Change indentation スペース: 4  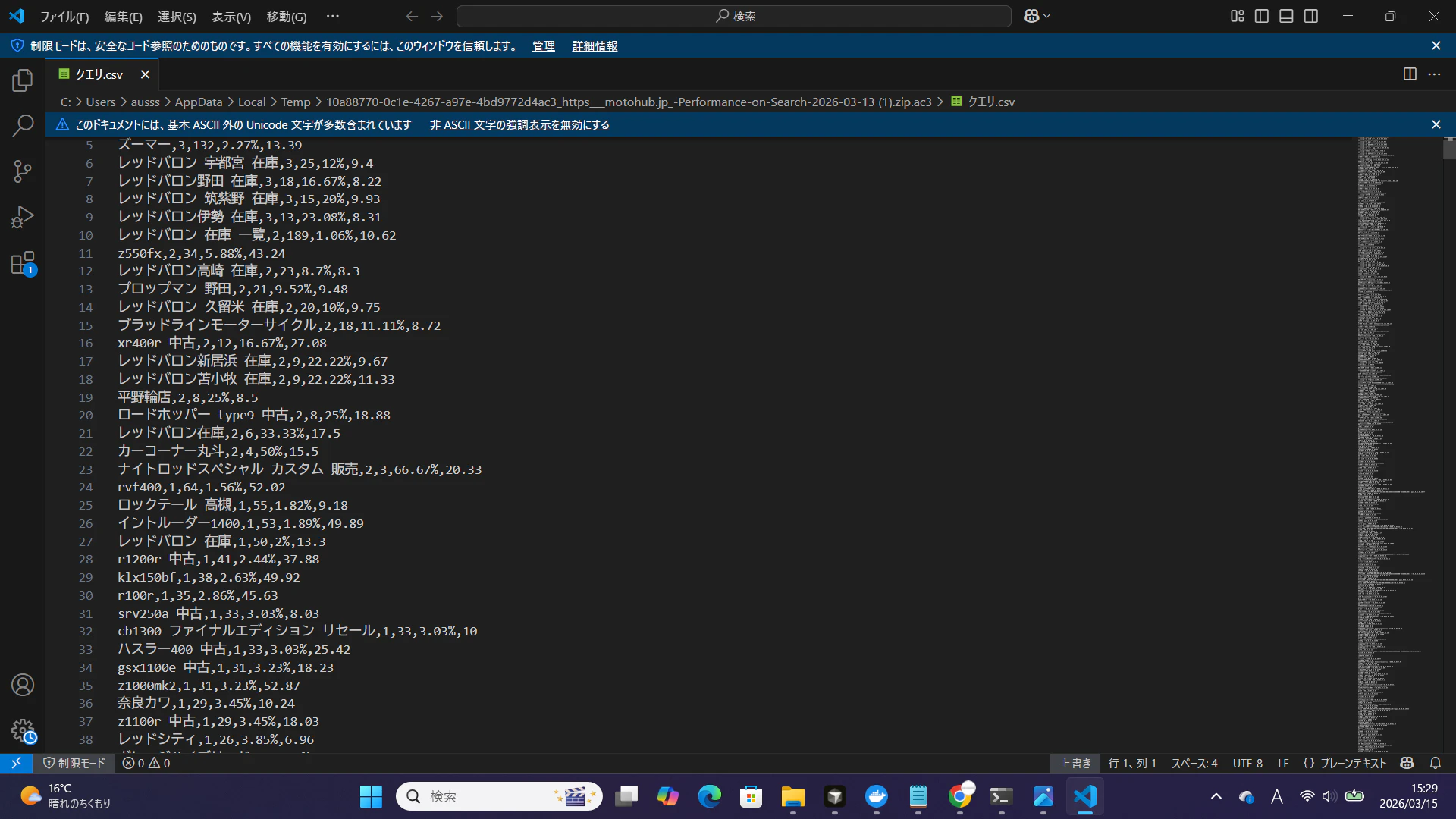1194,763
